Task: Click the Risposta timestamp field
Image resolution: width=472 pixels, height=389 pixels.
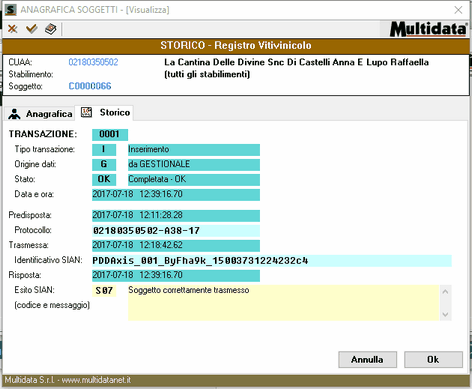Action: [x=176, y=276]
